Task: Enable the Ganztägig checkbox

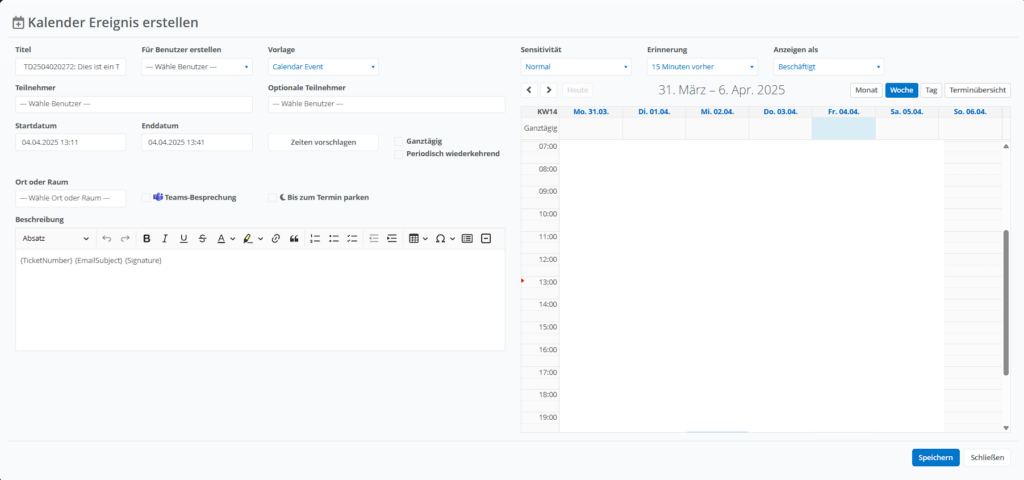Action: (x=399, y=141)
